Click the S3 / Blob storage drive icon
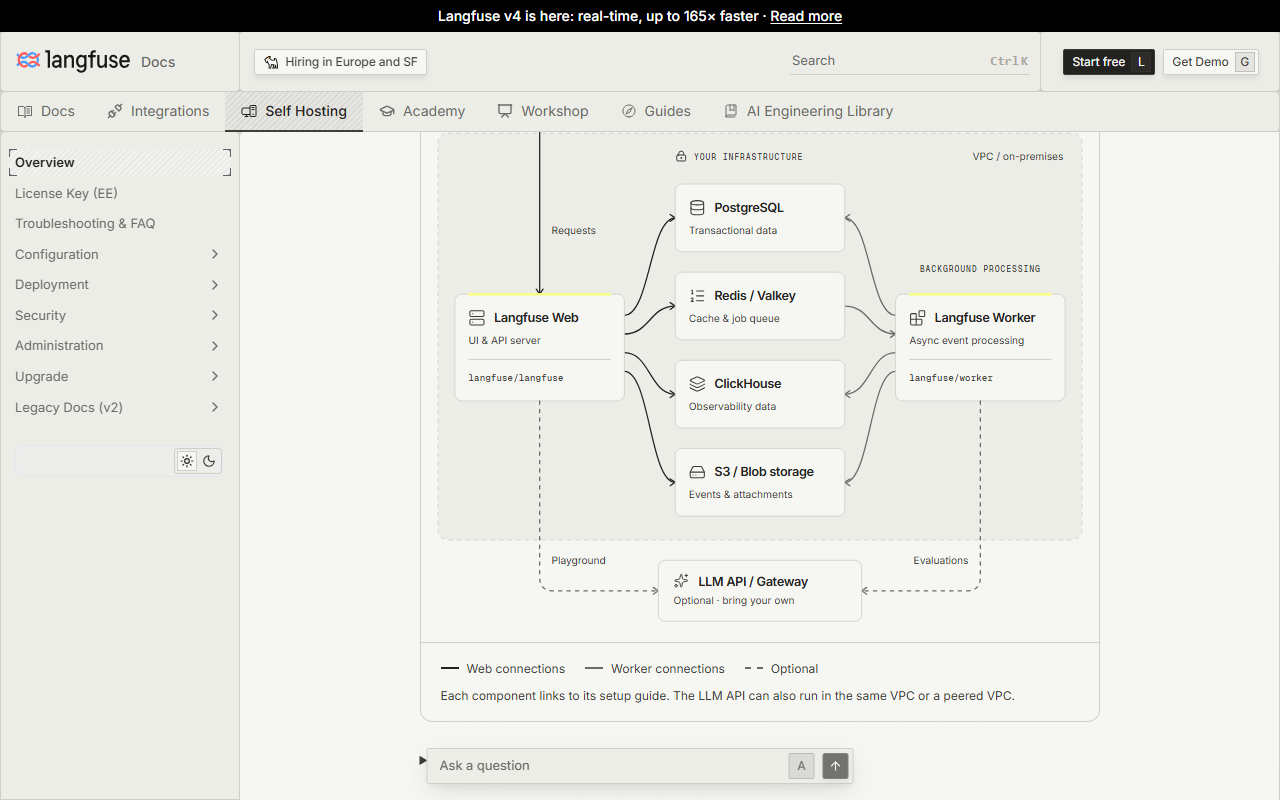The image size is (1280, 800). pos(698,472)
